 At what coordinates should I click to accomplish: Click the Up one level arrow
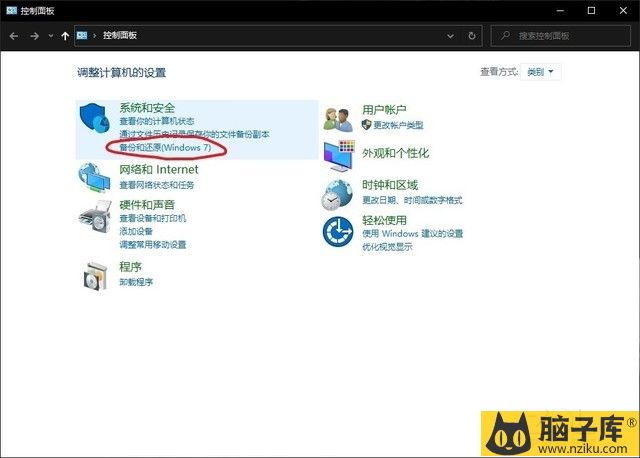[65, 36]
